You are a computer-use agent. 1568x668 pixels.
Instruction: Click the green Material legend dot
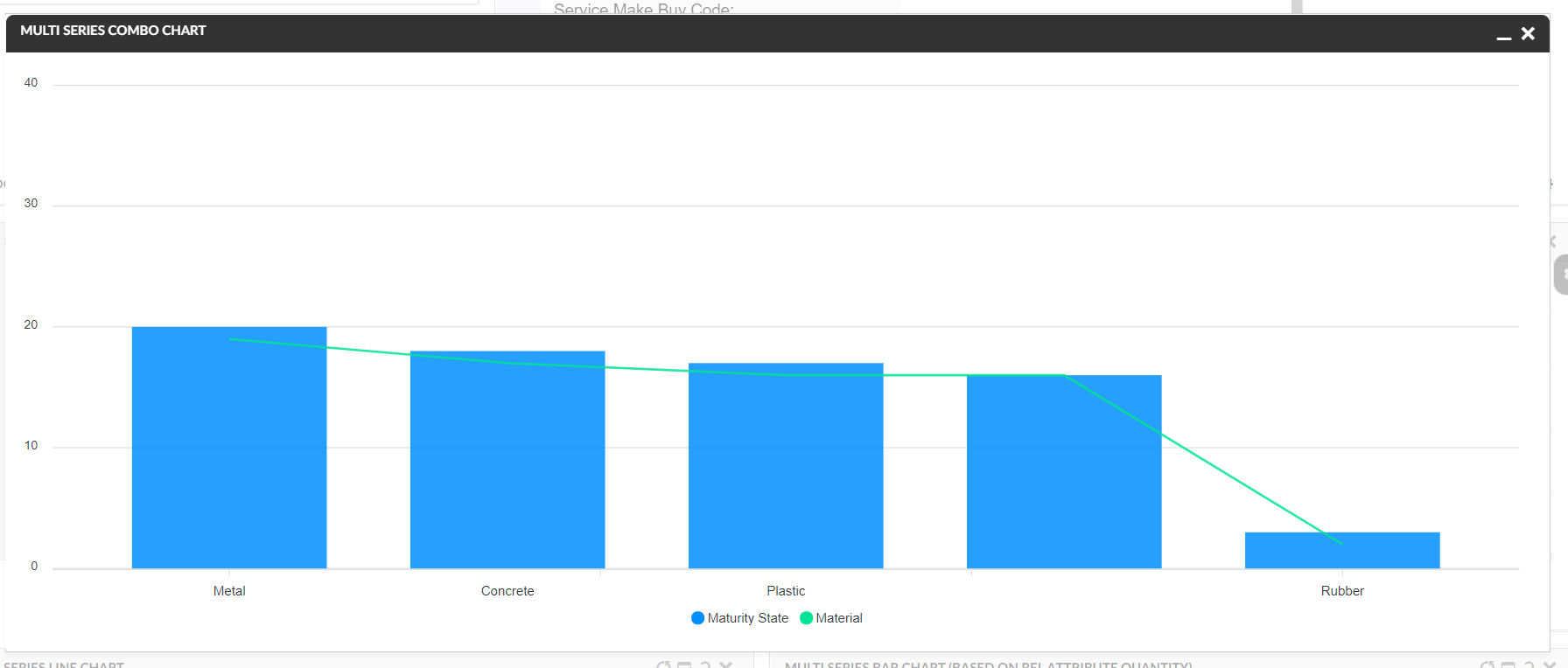(806, 618)
